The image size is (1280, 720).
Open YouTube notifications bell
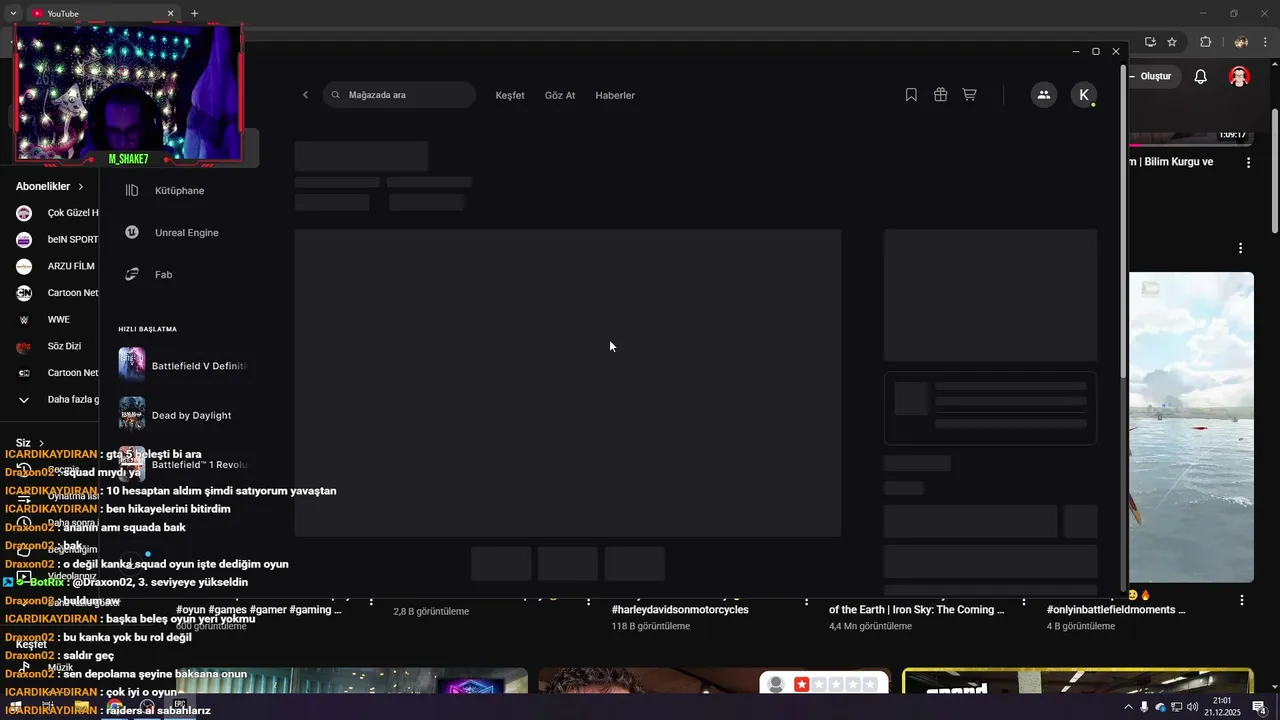[x=1201, y=77]
